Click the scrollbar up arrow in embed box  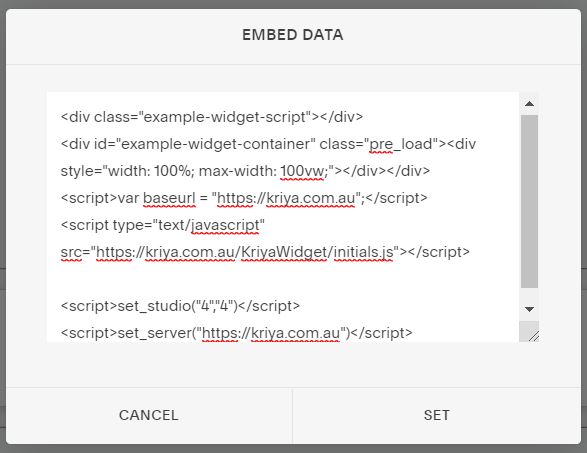(529, 104)
